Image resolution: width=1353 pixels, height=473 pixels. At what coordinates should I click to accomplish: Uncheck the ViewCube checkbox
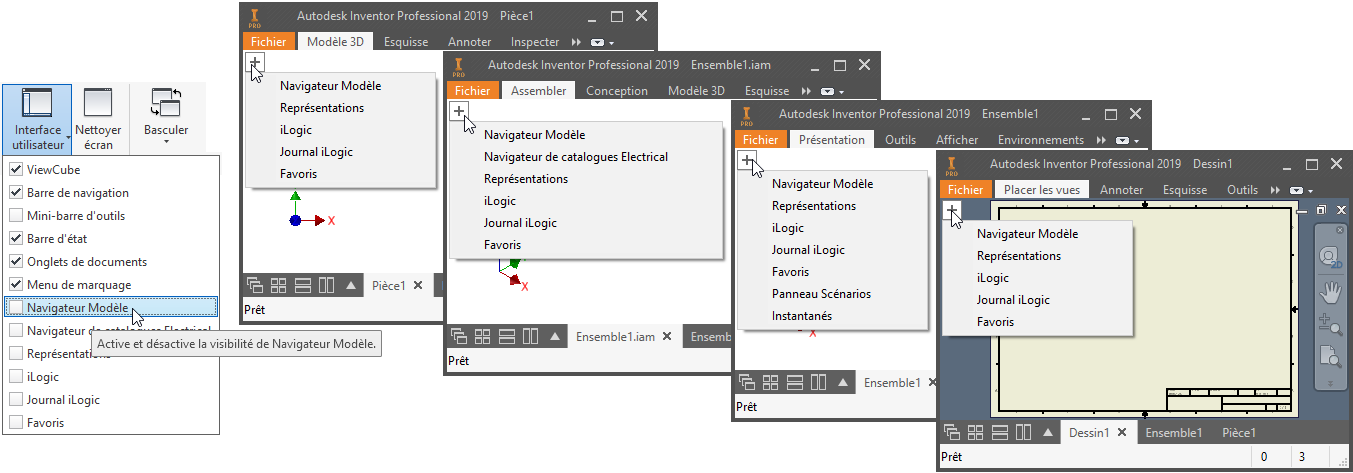tap(16, 170)
